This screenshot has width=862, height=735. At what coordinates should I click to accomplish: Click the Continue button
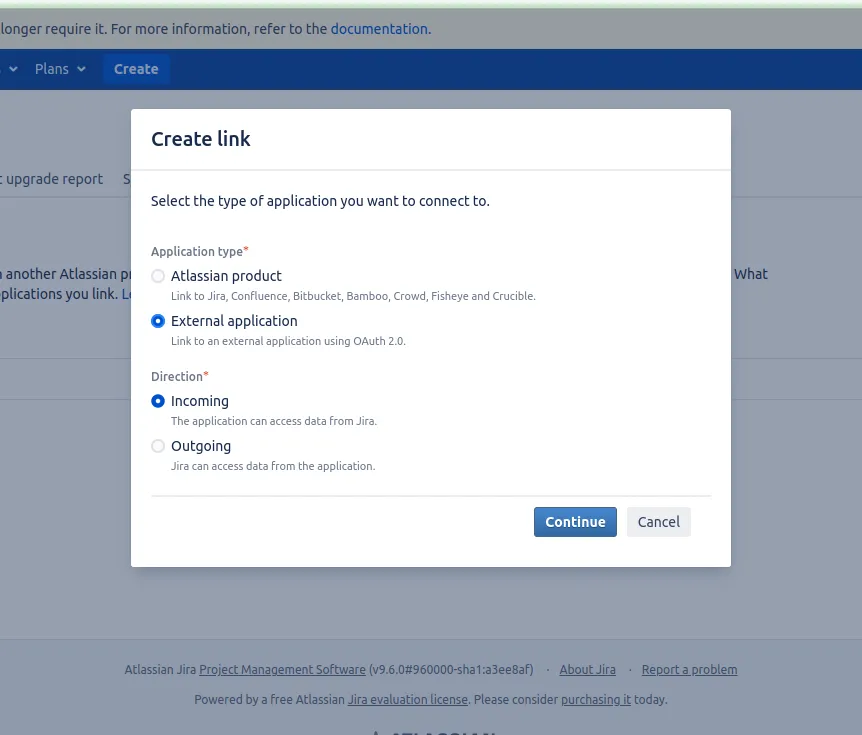pyautogui.click(x=575, y=522)
